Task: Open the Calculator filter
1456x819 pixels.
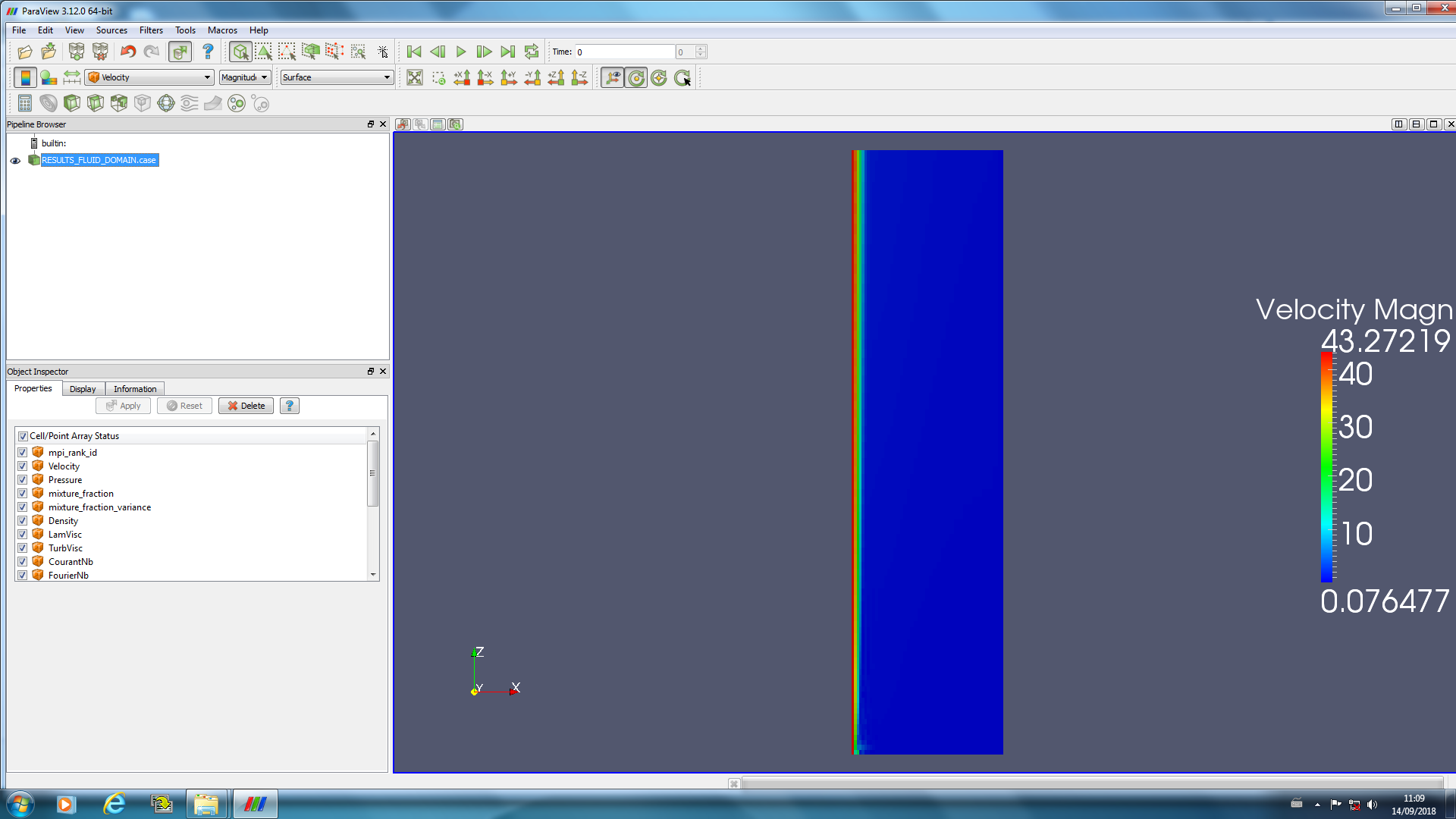Action: pos(25,103)
